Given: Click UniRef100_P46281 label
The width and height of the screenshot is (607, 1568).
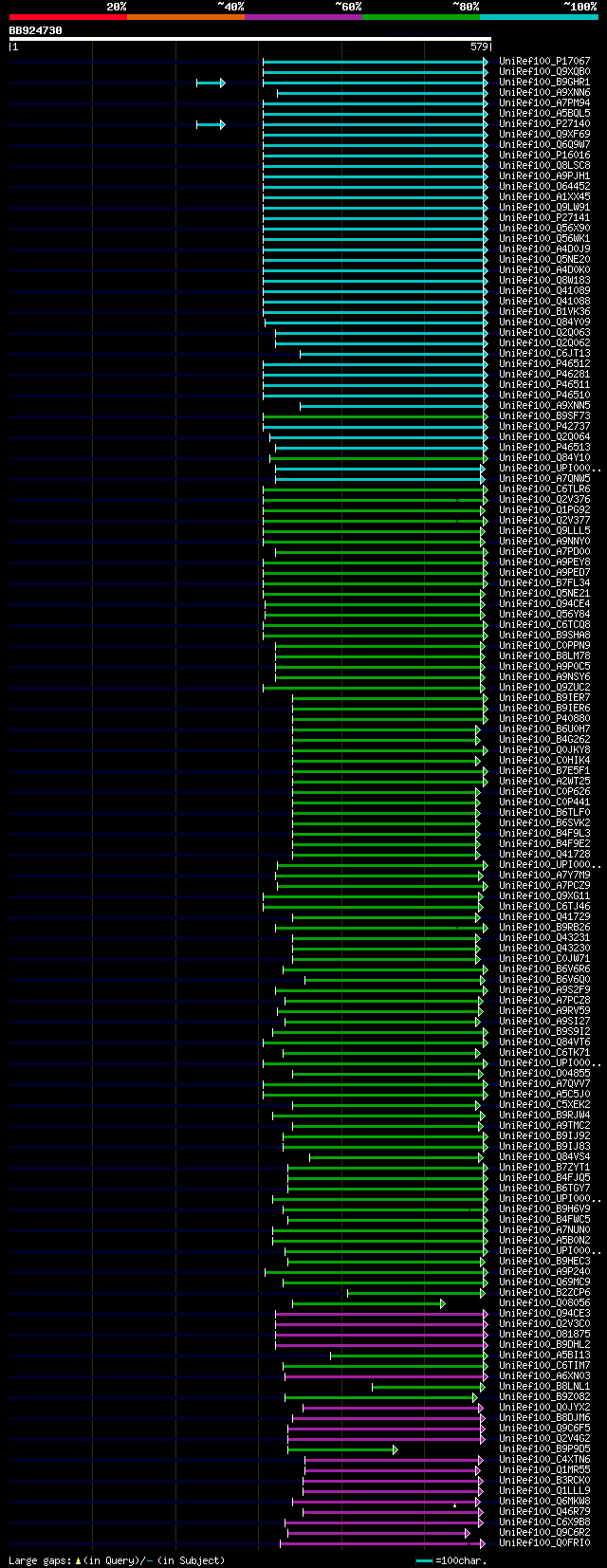Looking at the screenshot, I should tap(544, 375).
